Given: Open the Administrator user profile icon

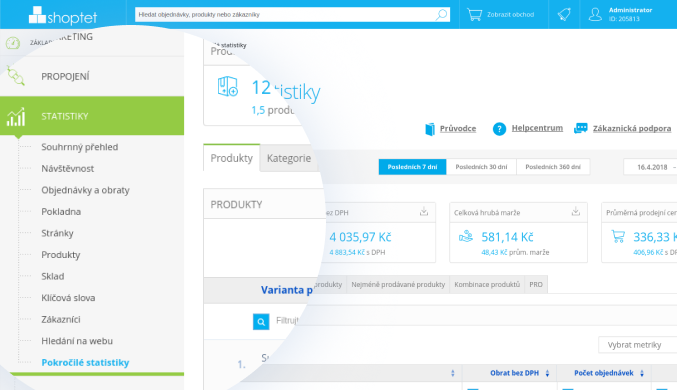Looking at the screenshot, I should 595,15.
